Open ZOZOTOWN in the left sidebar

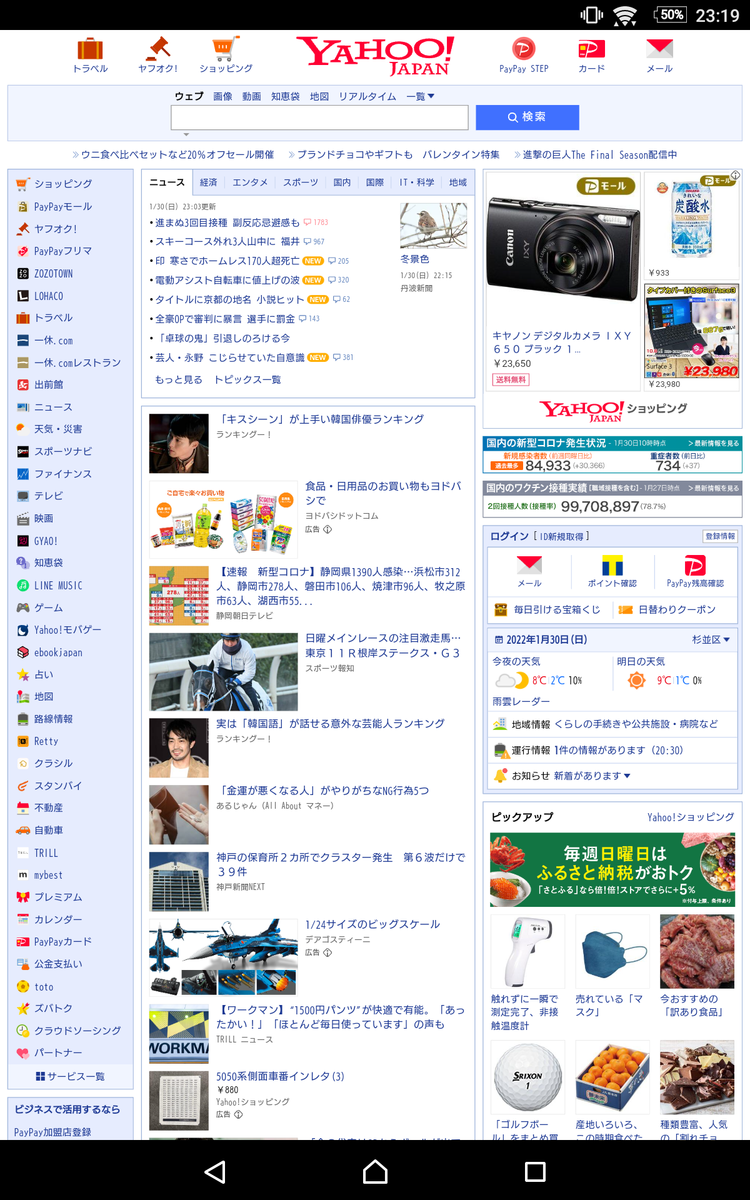(x=53, y=273)
